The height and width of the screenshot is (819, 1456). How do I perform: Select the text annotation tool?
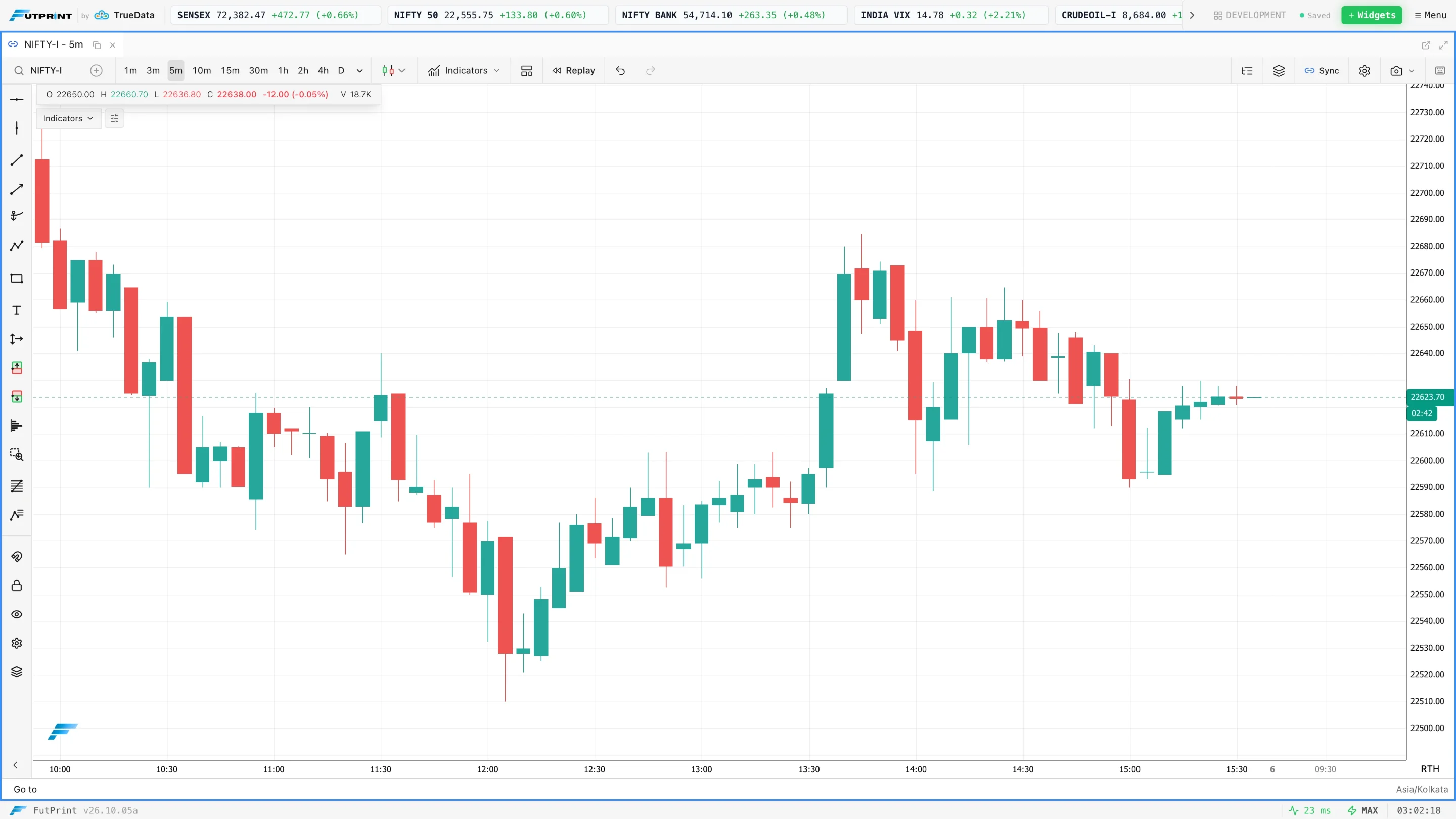tap(16, 310)
